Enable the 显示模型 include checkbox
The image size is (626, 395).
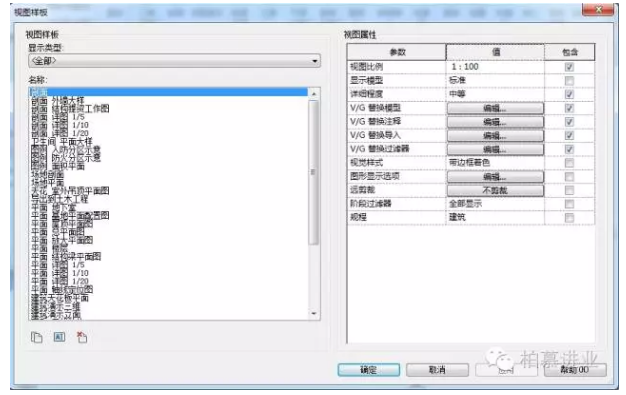click(x=569, y=81)
